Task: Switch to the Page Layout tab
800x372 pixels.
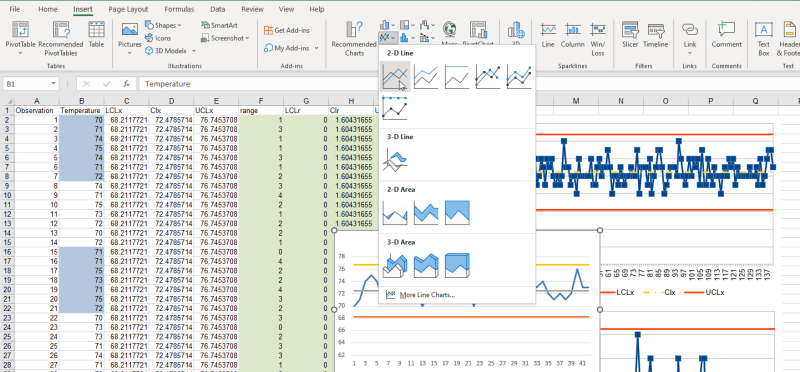Action: point(128,9)
